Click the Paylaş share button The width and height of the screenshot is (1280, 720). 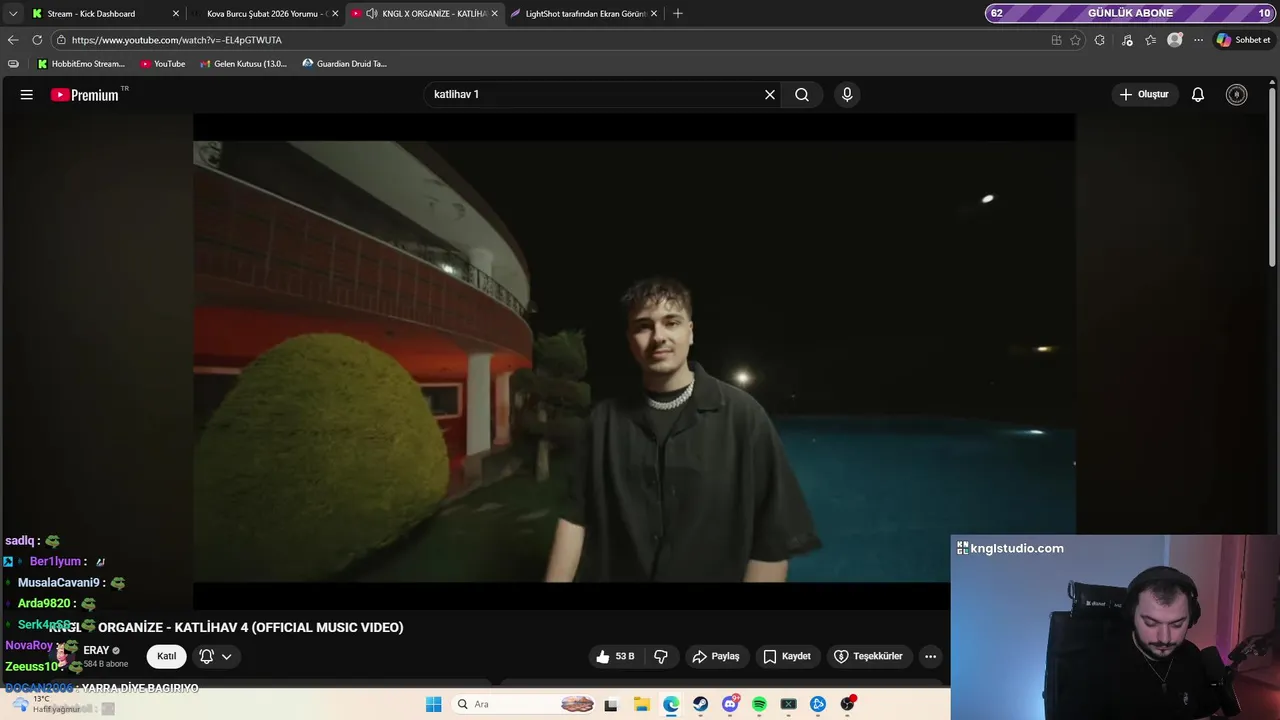[x=716, y=656]
